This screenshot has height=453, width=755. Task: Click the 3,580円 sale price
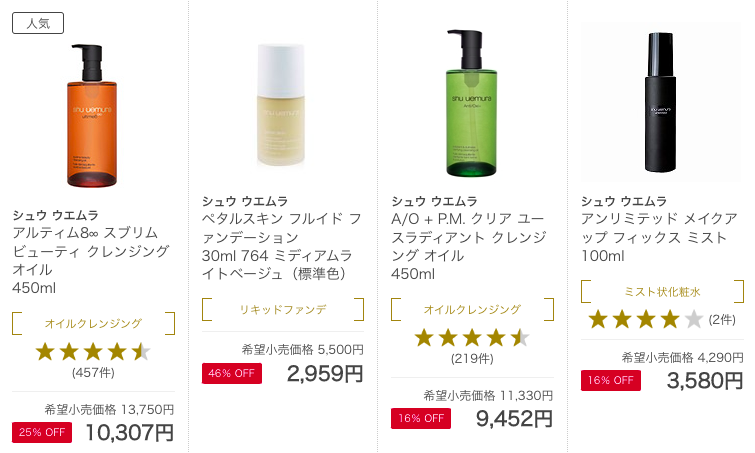(x=704, y=381)
